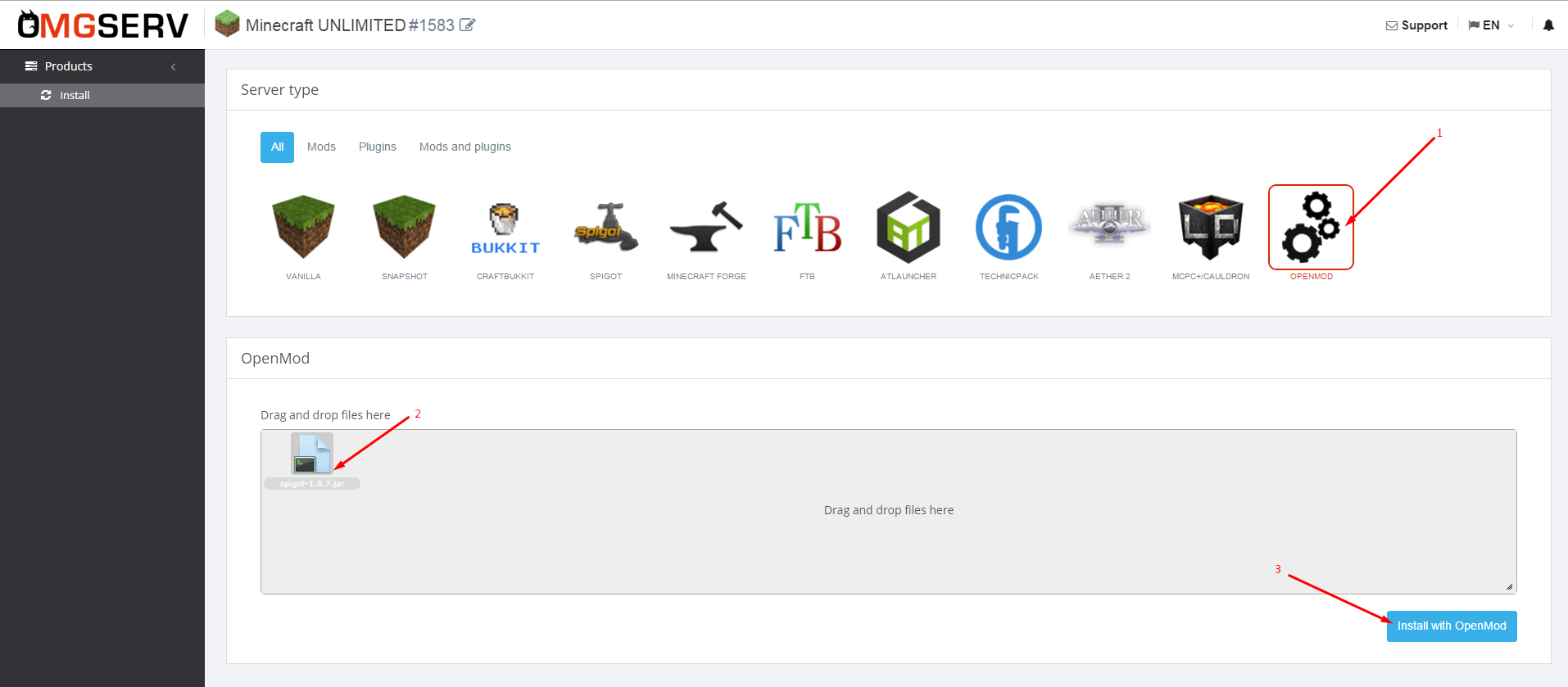The image size is (1568, 687).
Task: Click Install with OpenMod button
Action: (1452, 626)
